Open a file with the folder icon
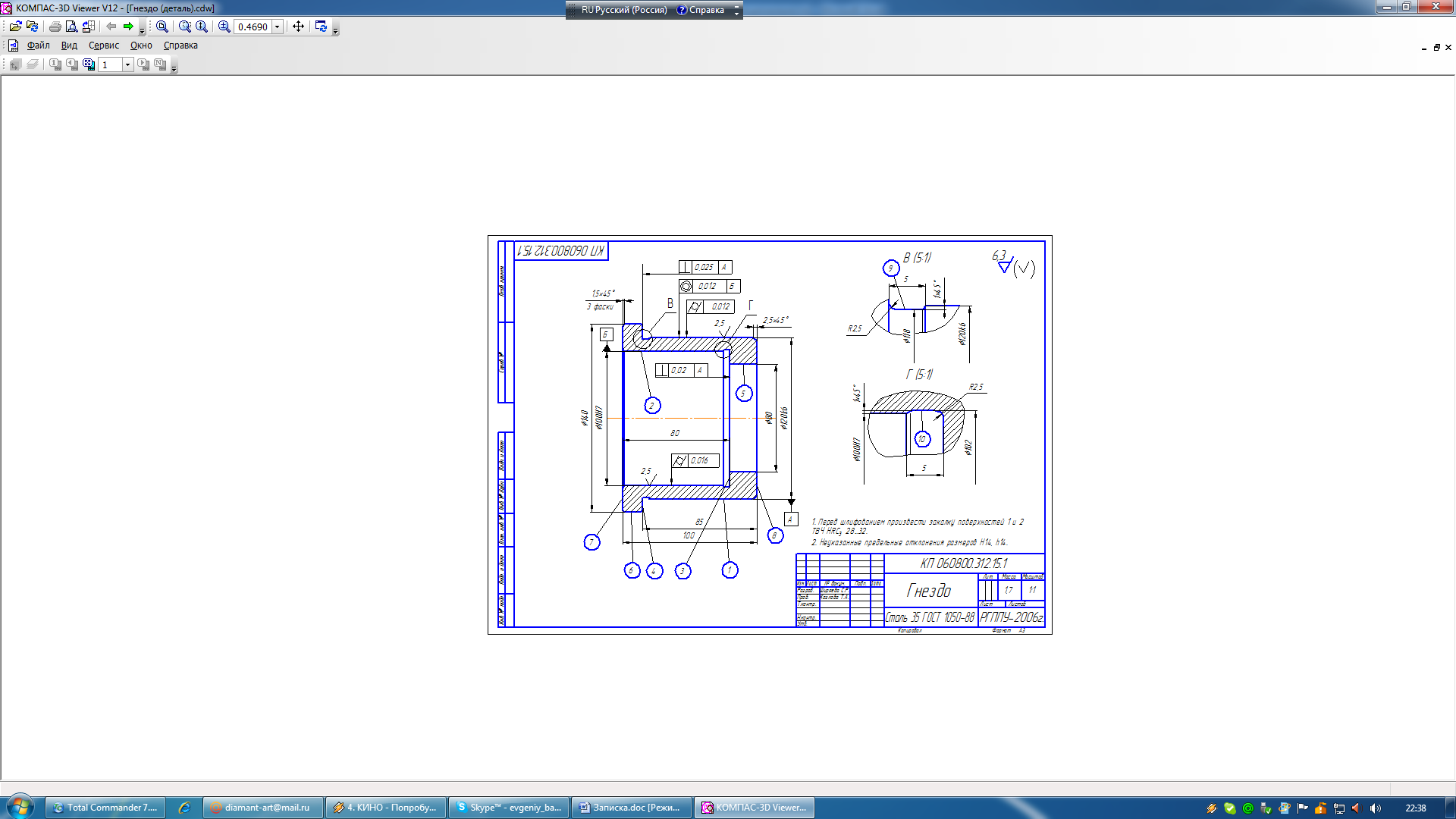Image resolution: width=1456 pixels, height=819 pixels. coord(15,27)
